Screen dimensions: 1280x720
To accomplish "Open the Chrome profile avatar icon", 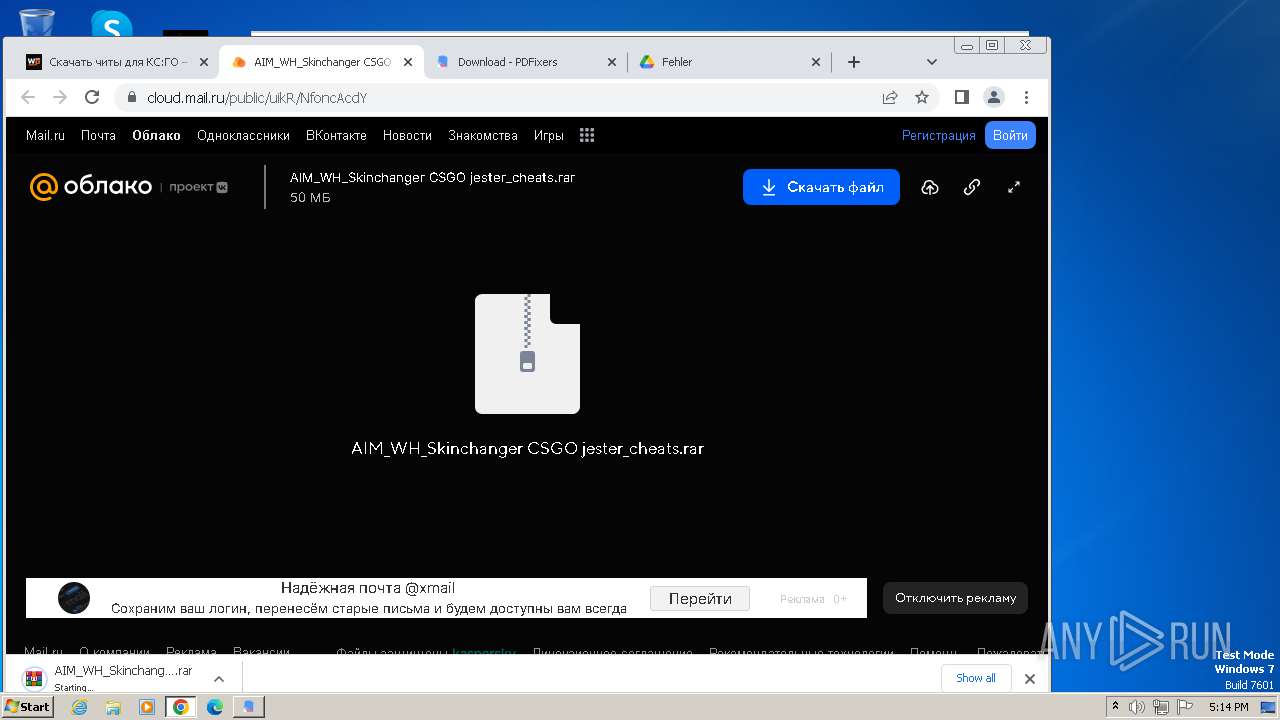I will pos(994,97).
